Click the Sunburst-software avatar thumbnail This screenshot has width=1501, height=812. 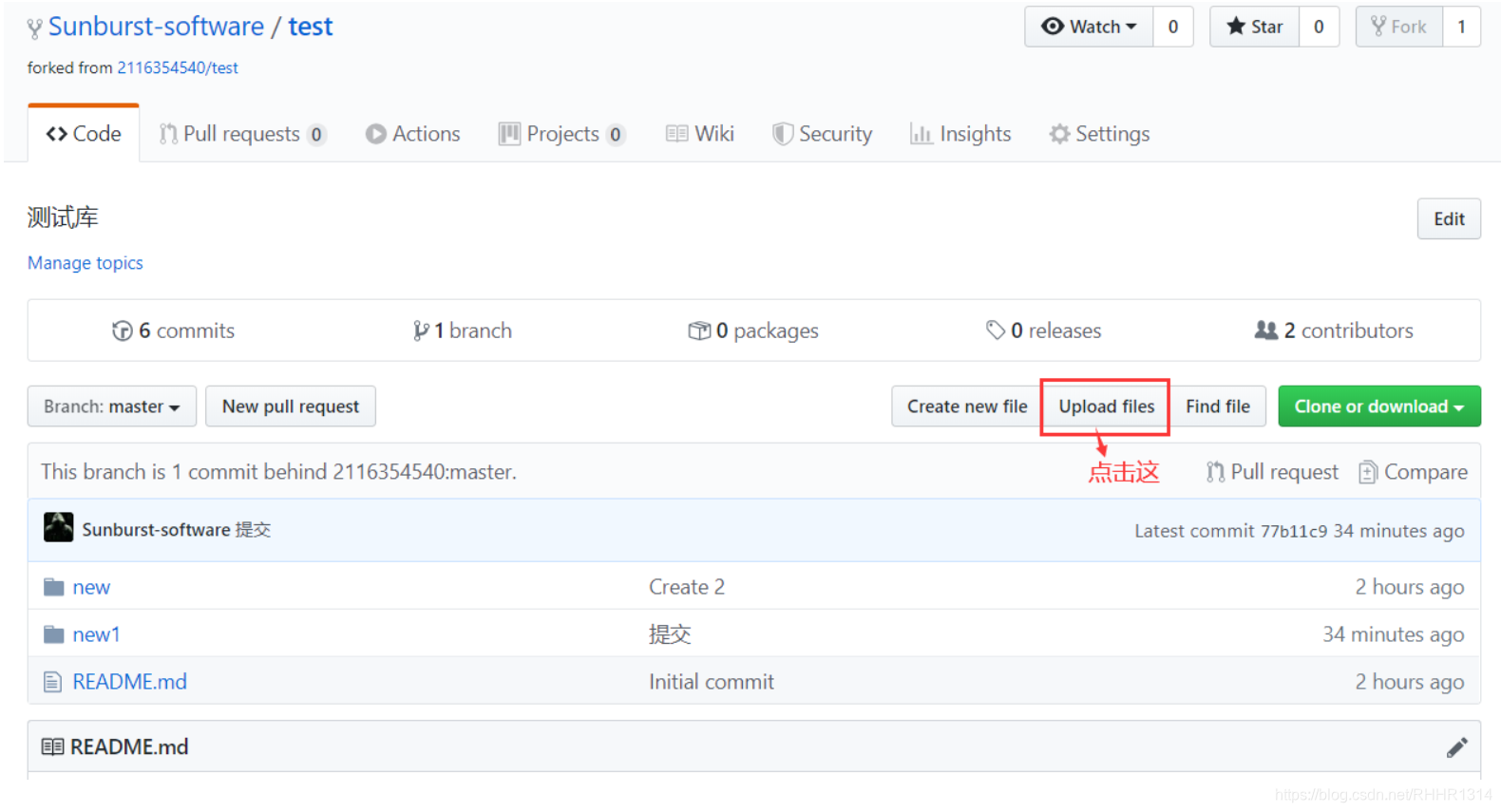coord(59,527)
